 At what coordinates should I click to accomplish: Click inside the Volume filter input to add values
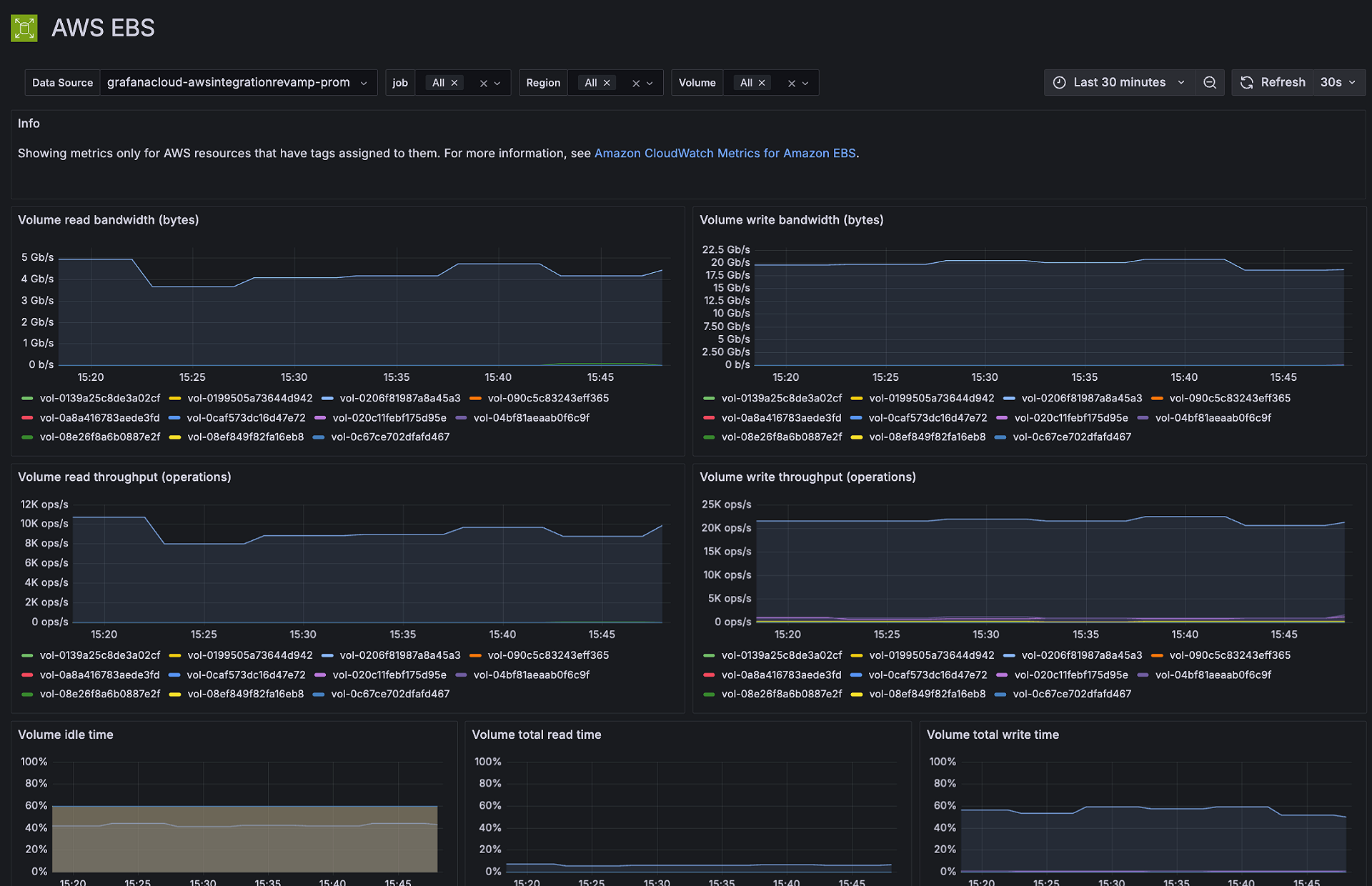click(x=779, y=82)
